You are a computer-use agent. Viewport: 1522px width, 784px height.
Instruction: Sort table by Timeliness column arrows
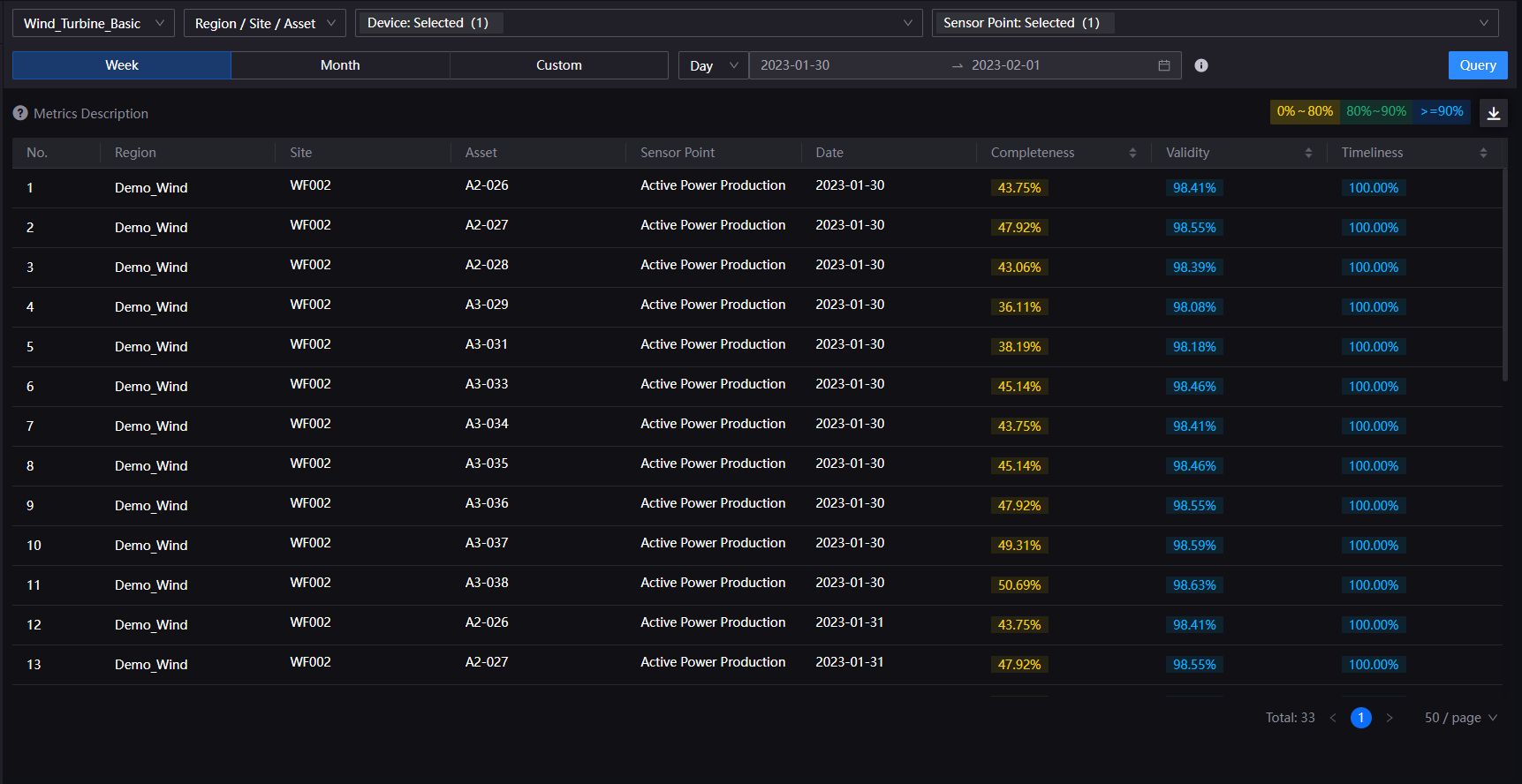(1483, 153)
